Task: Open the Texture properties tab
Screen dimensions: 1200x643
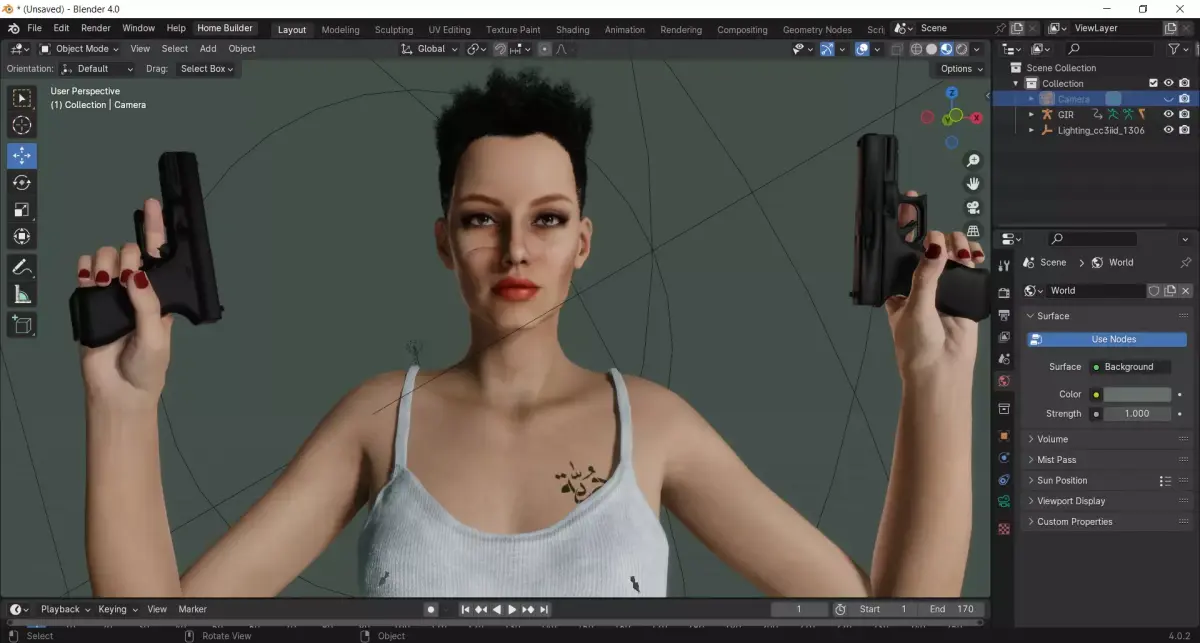Action: click(x=1004, y=527)
